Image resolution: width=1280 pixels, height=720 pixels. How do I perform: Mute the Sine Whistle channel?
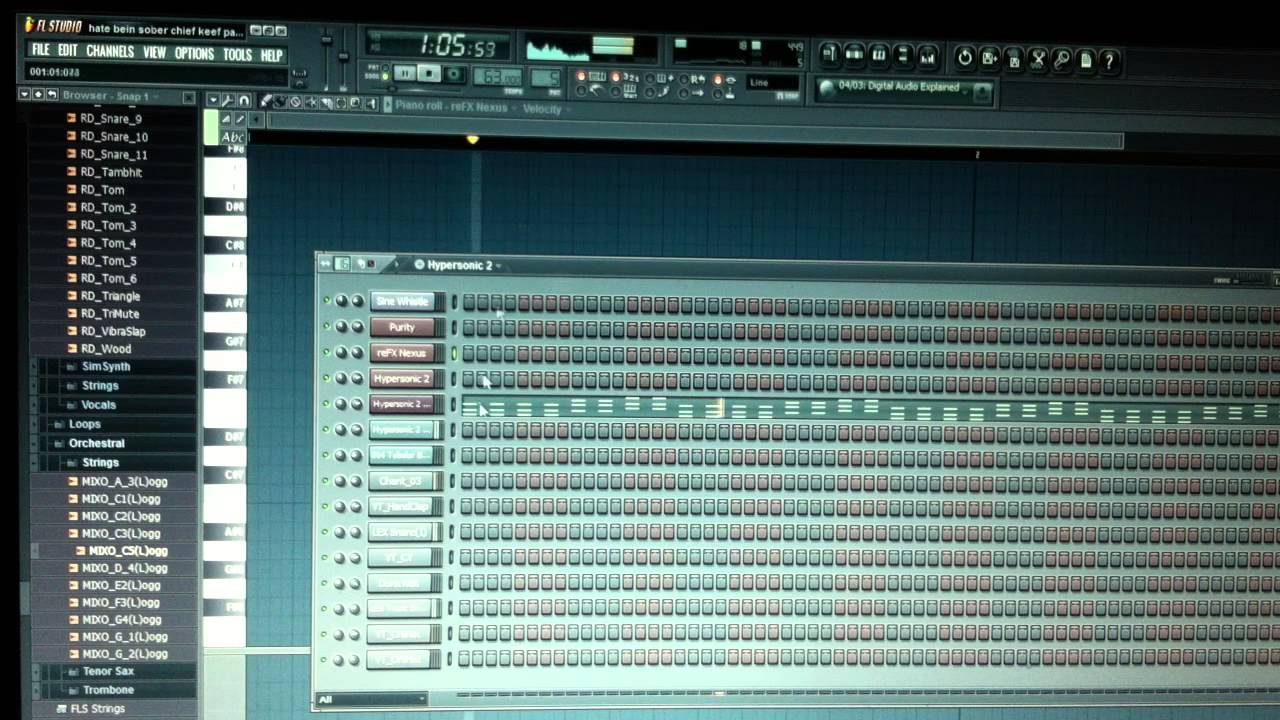pos(326,301)
